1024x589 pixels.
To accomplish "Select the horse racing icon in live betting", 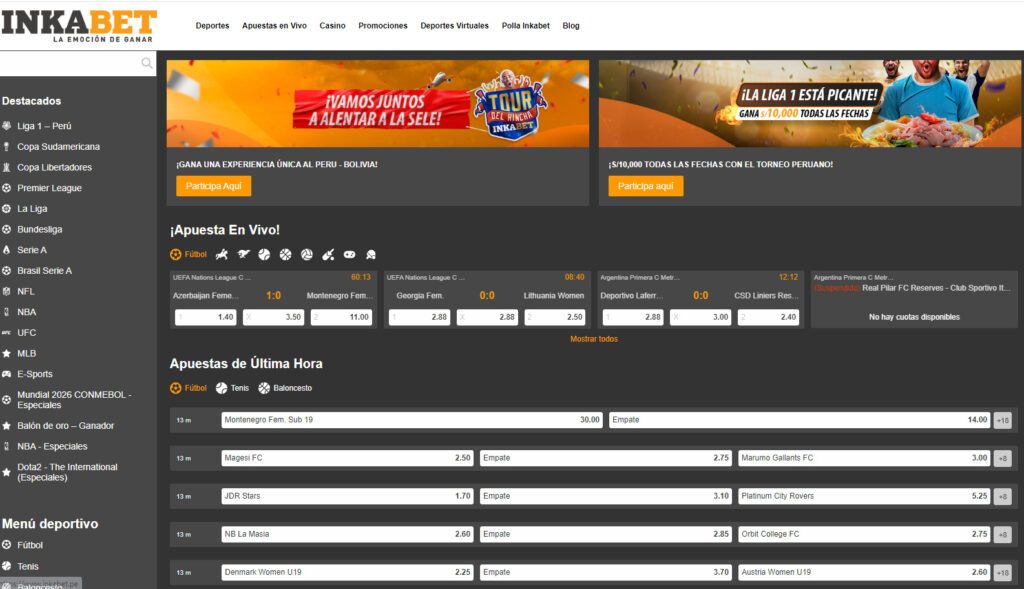I will pos(222,255).
